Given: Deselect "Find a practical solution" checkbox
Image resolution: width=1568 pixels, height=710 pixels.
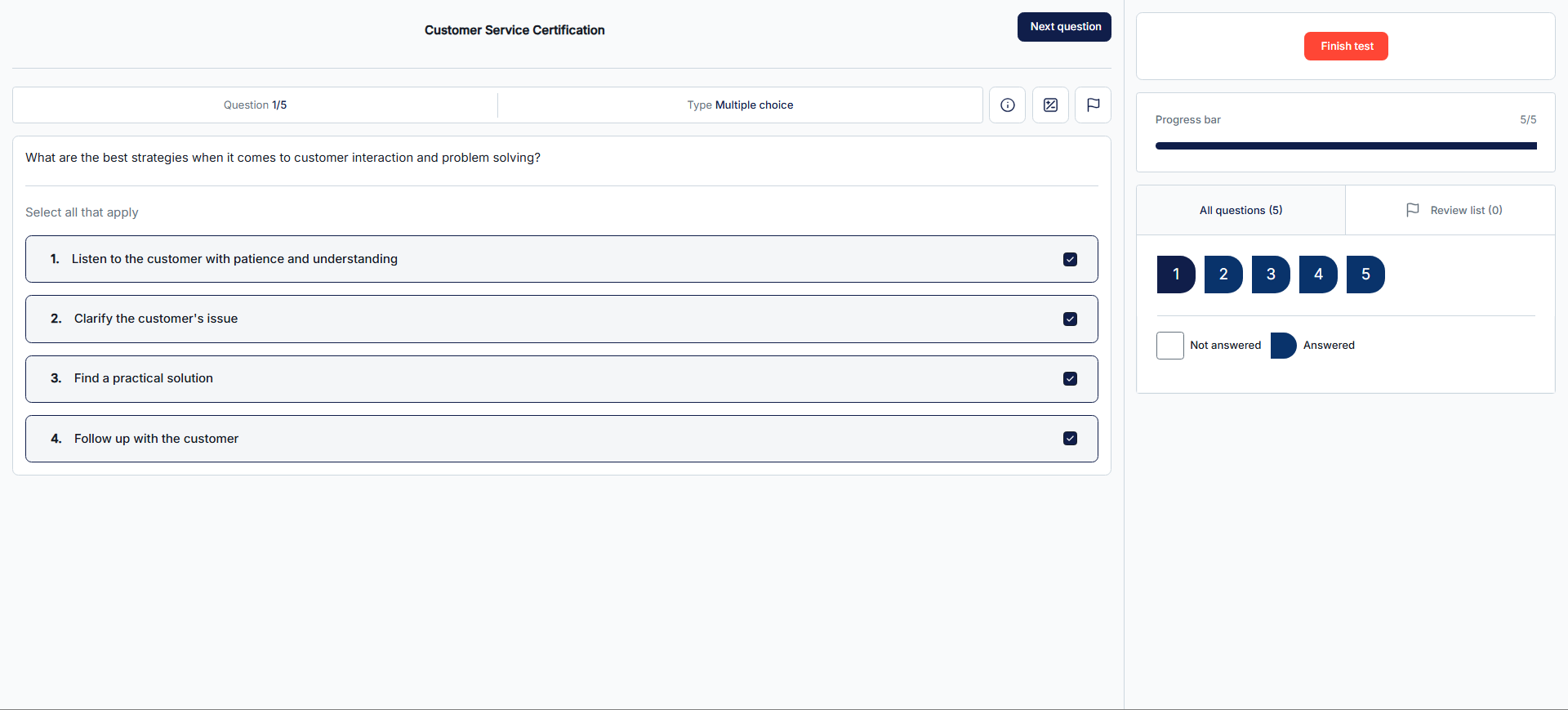Looking at the screenshot, I should coord(1070,379).
